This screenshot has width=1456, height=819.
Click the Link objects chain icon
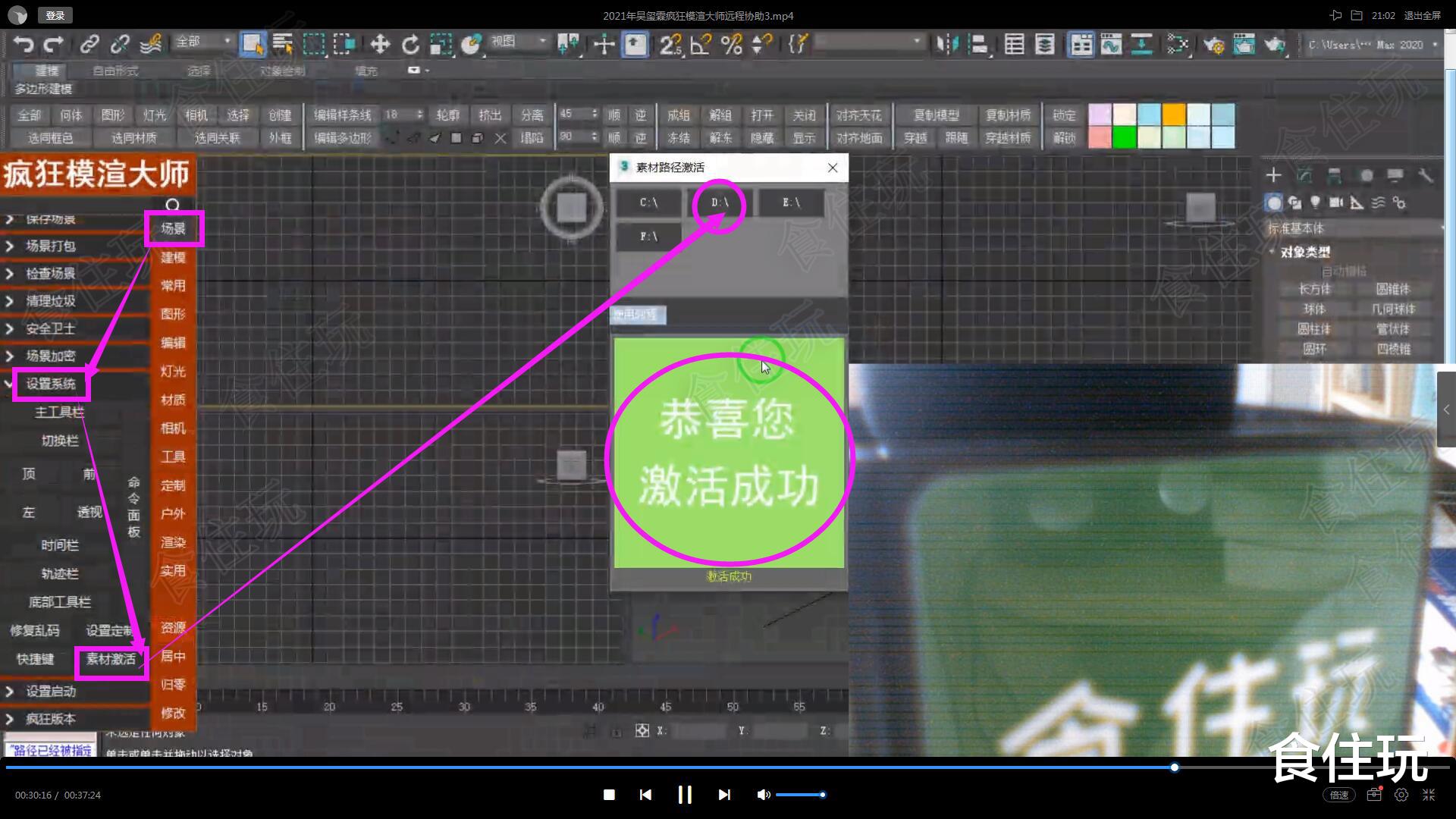tap(89, 45)
